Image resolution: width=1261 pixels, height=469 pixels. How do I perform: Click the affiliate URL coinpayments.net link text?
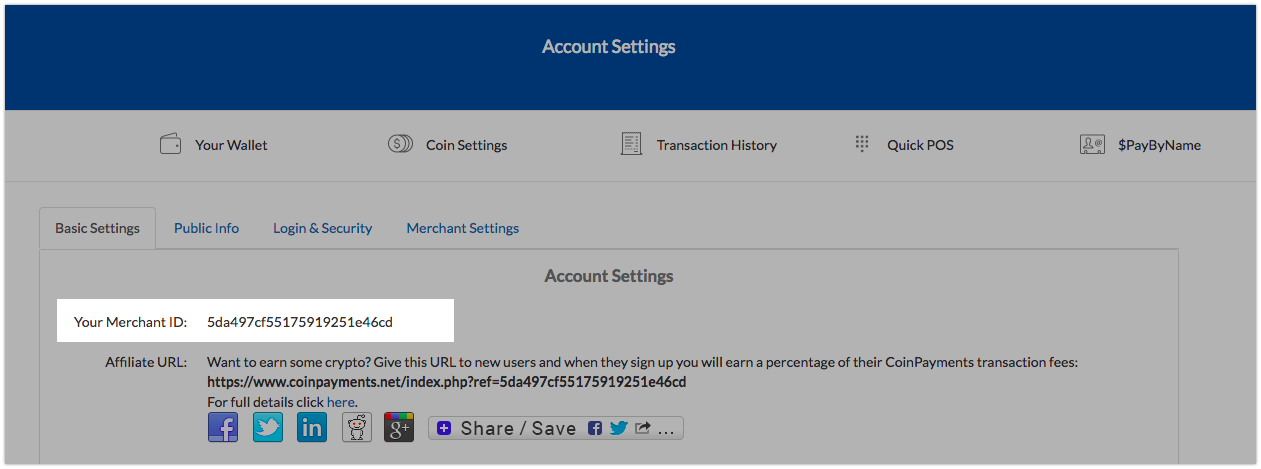pyautogui.click(x=446, y=382)
